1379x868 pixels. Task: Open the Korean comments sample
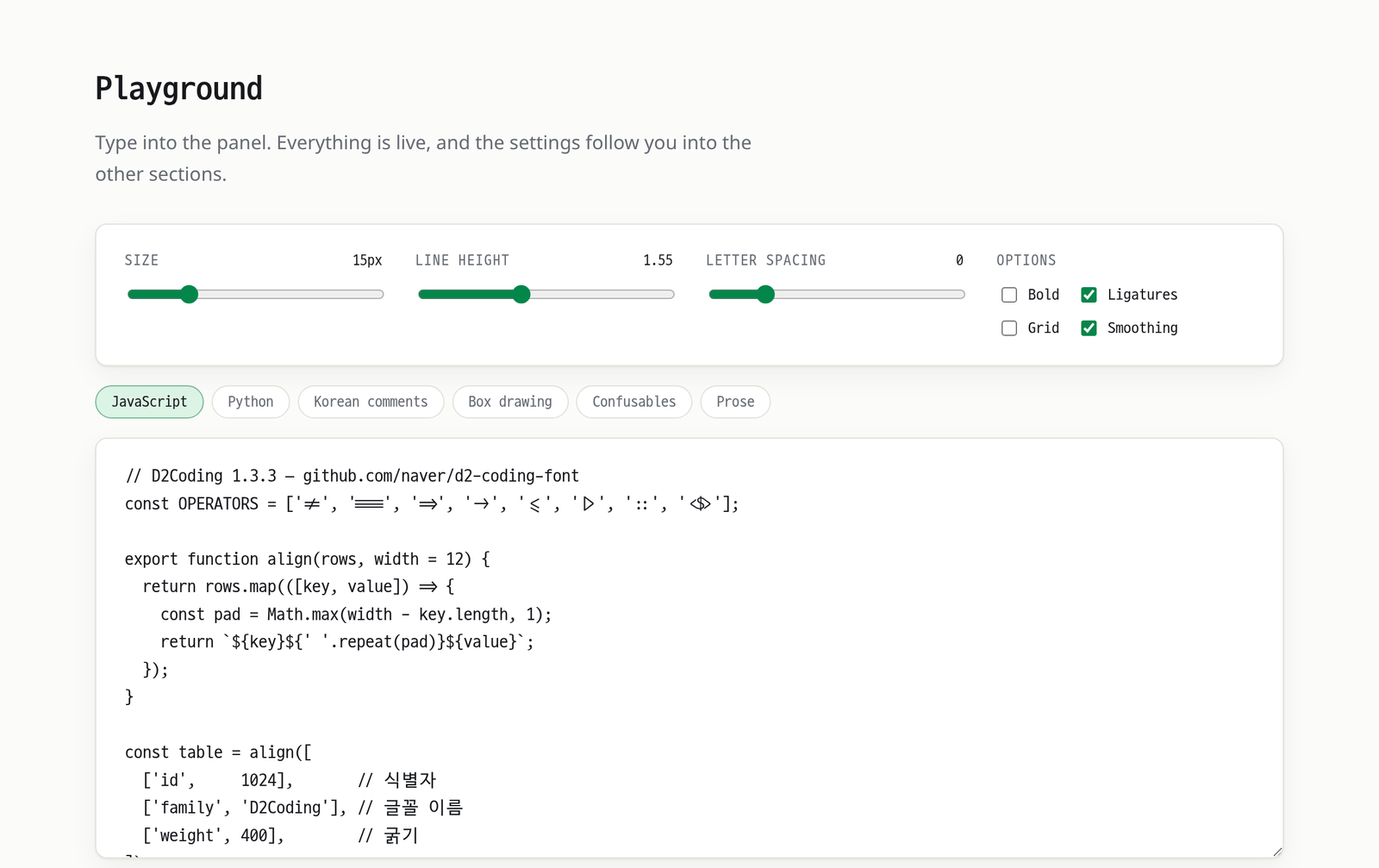point(371,402)
